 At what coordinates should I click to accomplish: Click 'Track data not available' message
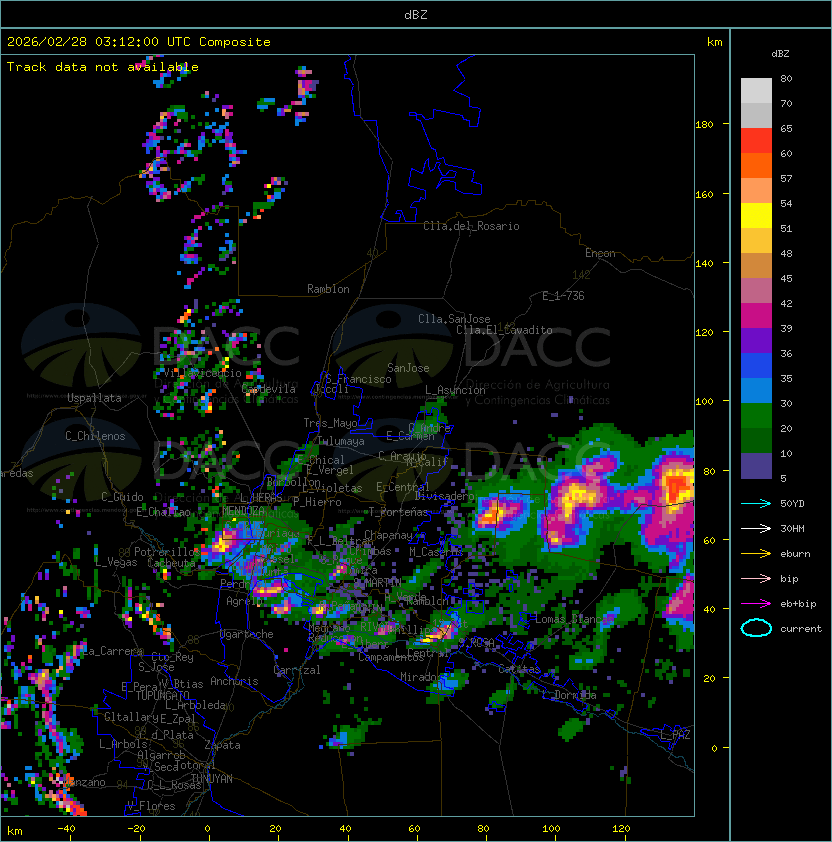point(103,67)
